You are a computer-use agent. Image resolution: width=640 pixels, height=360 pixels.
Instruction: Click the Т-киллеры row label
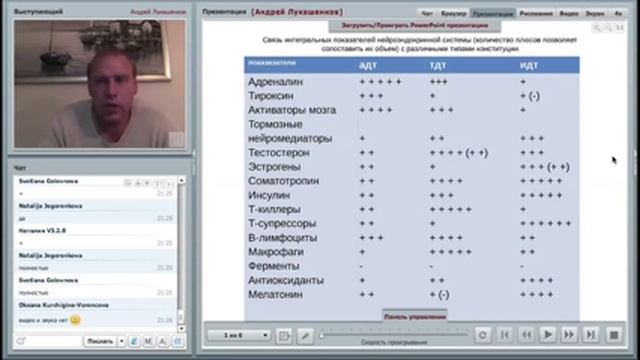274,209
